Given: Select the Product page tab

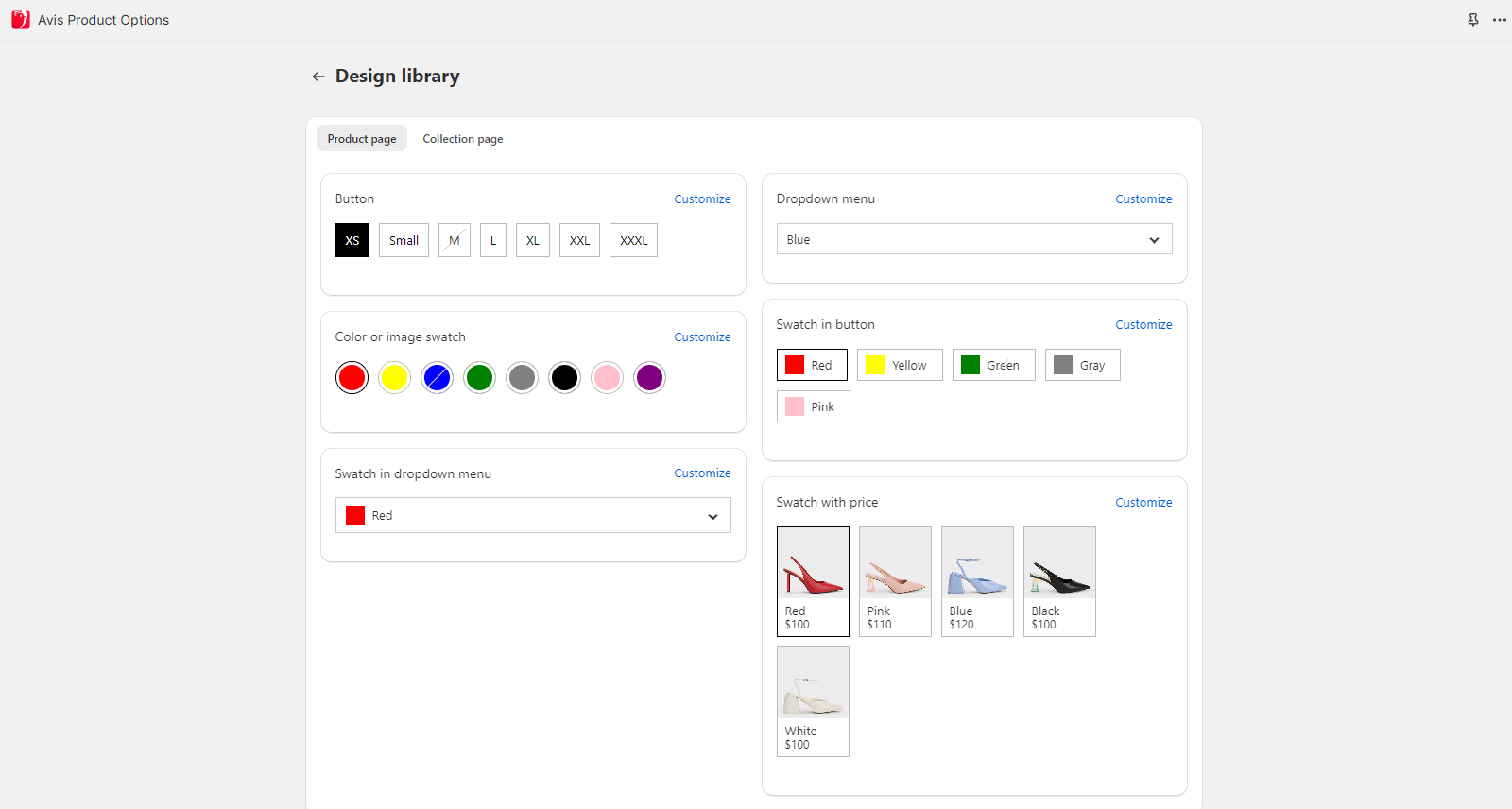Looking at the screenshot, I should coord(362,139).
